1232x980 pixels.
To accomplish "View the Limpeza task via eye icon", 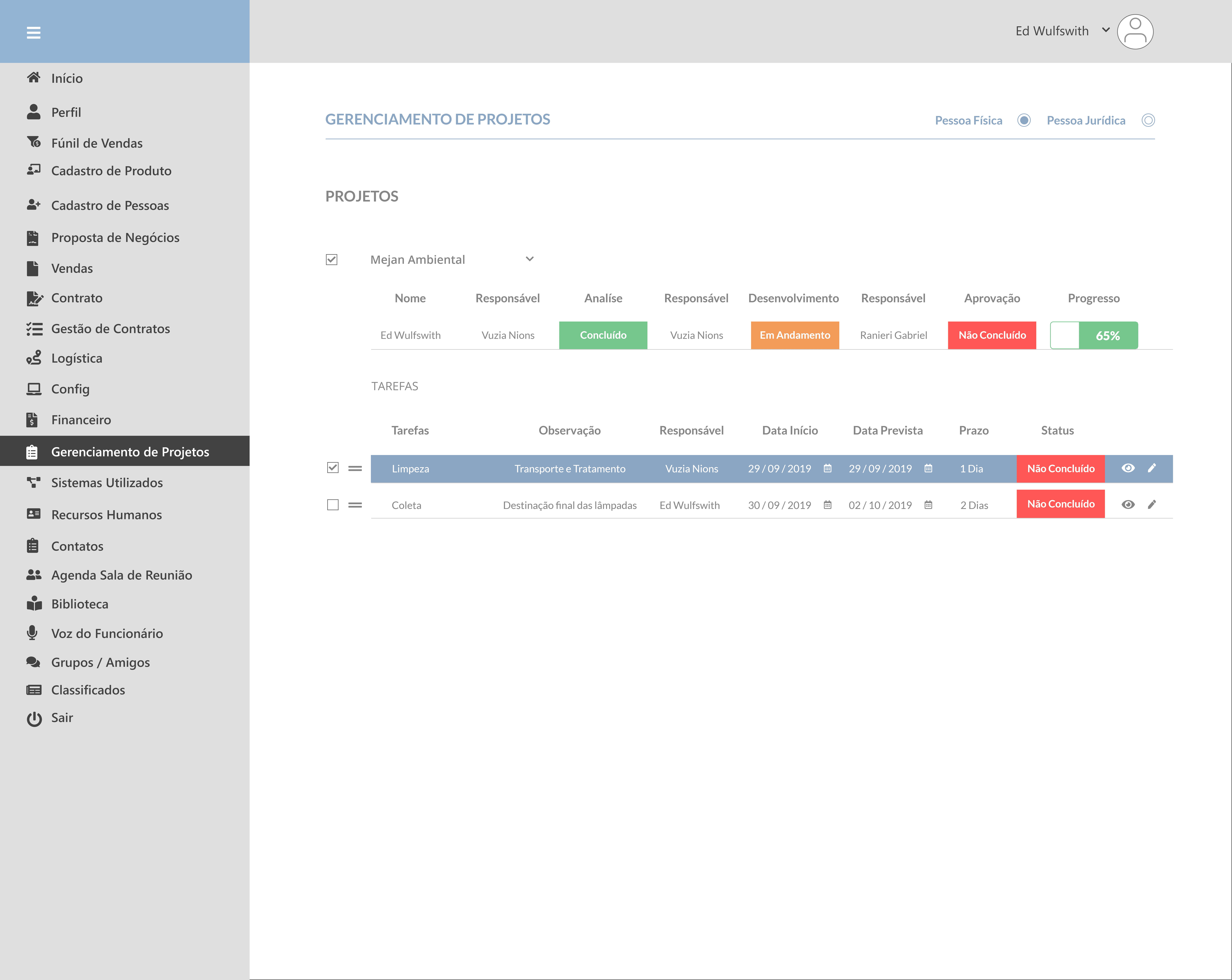I will (1128, 468).
